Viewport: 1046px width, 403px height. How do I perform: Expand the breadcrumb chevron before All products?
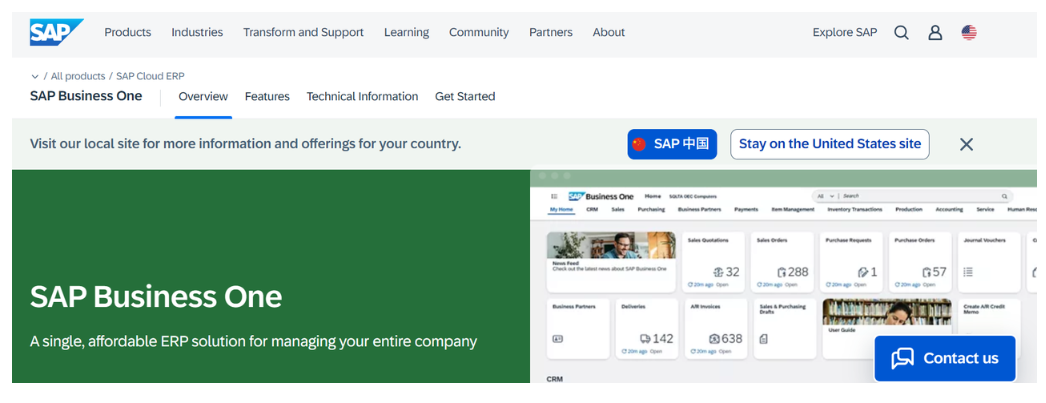click(x=35, y=76)
